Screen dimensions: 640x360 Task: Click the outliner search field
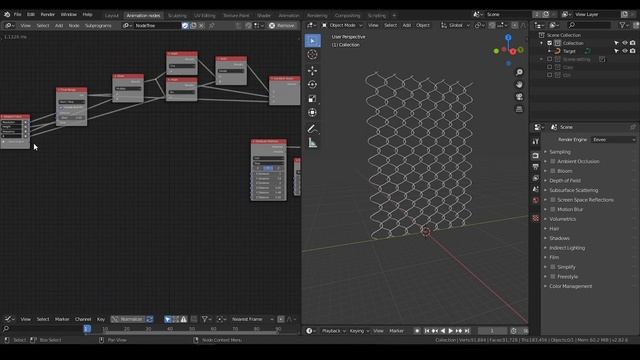tap(590, 25)
